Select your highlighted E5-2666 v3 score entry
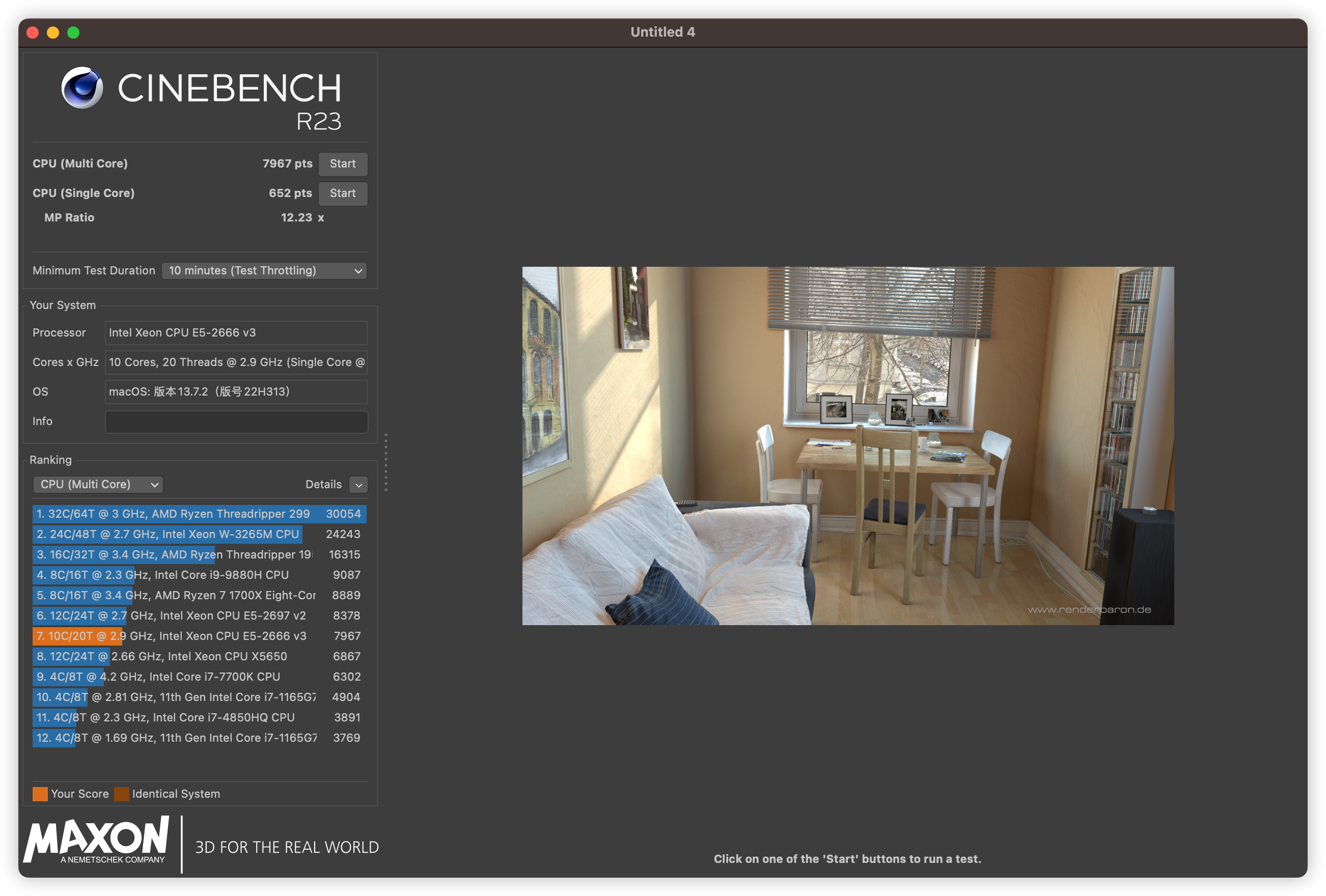The height and width of the screenshot is (896, 1326). point(171,636)
